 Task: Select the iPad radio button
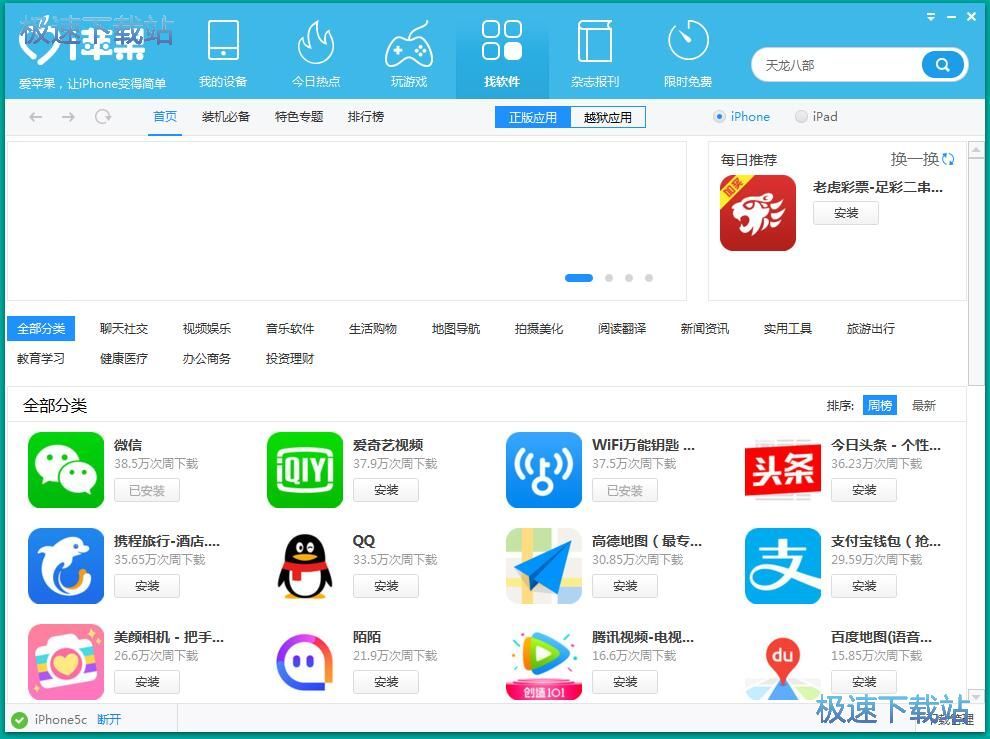coord(801,117)
